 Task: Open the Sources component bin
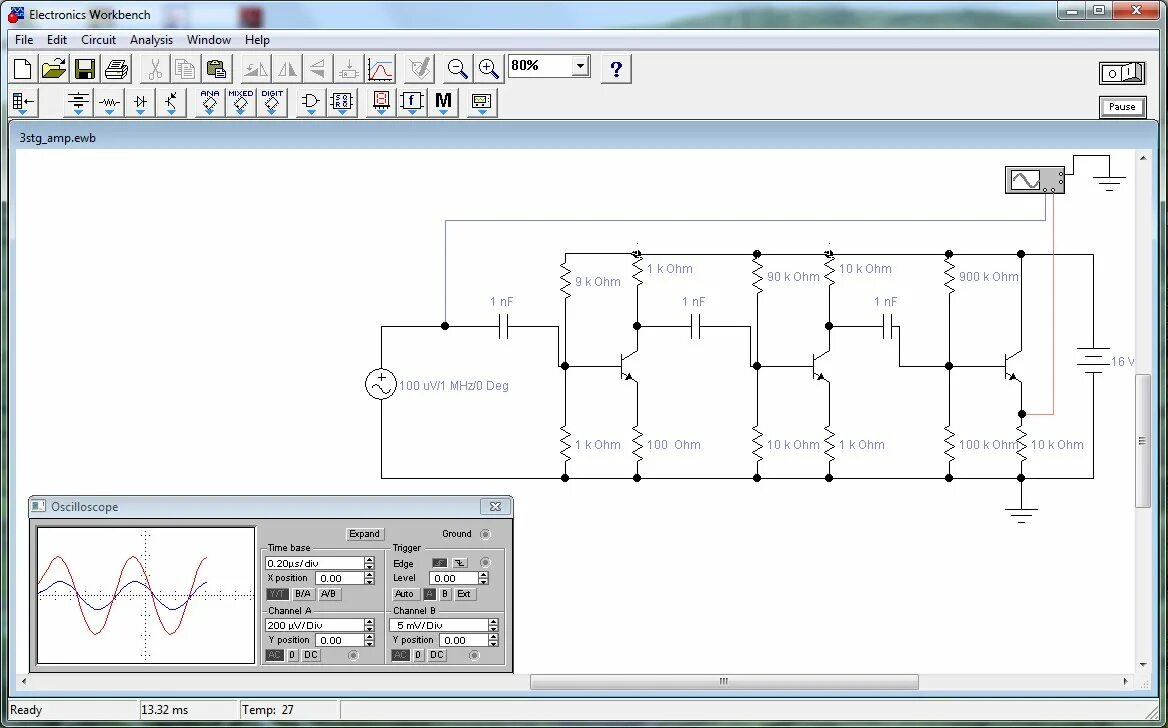point(78,102)
